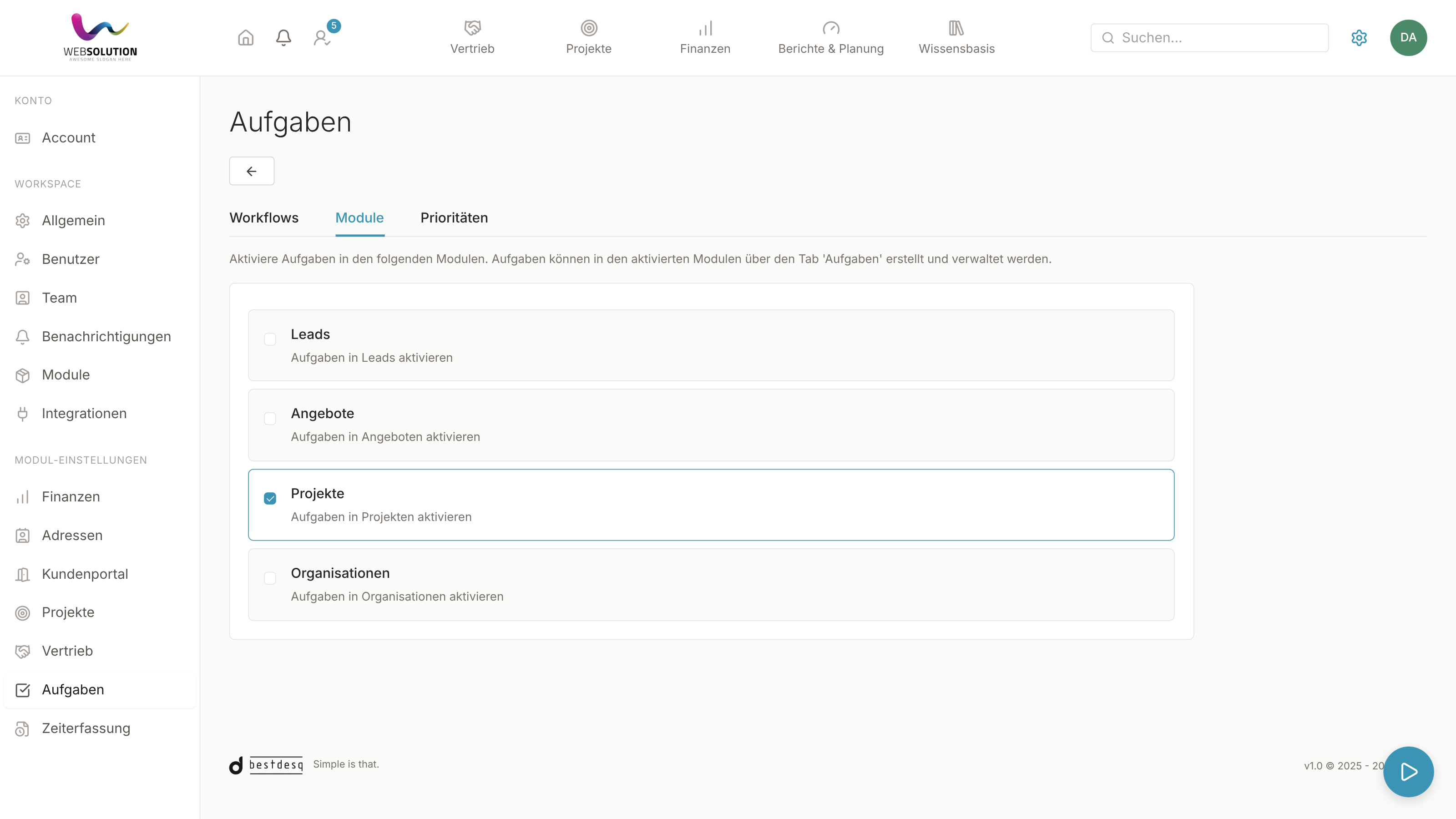Go back with the arrow button

pyautogui.click(x=252, y=171)
